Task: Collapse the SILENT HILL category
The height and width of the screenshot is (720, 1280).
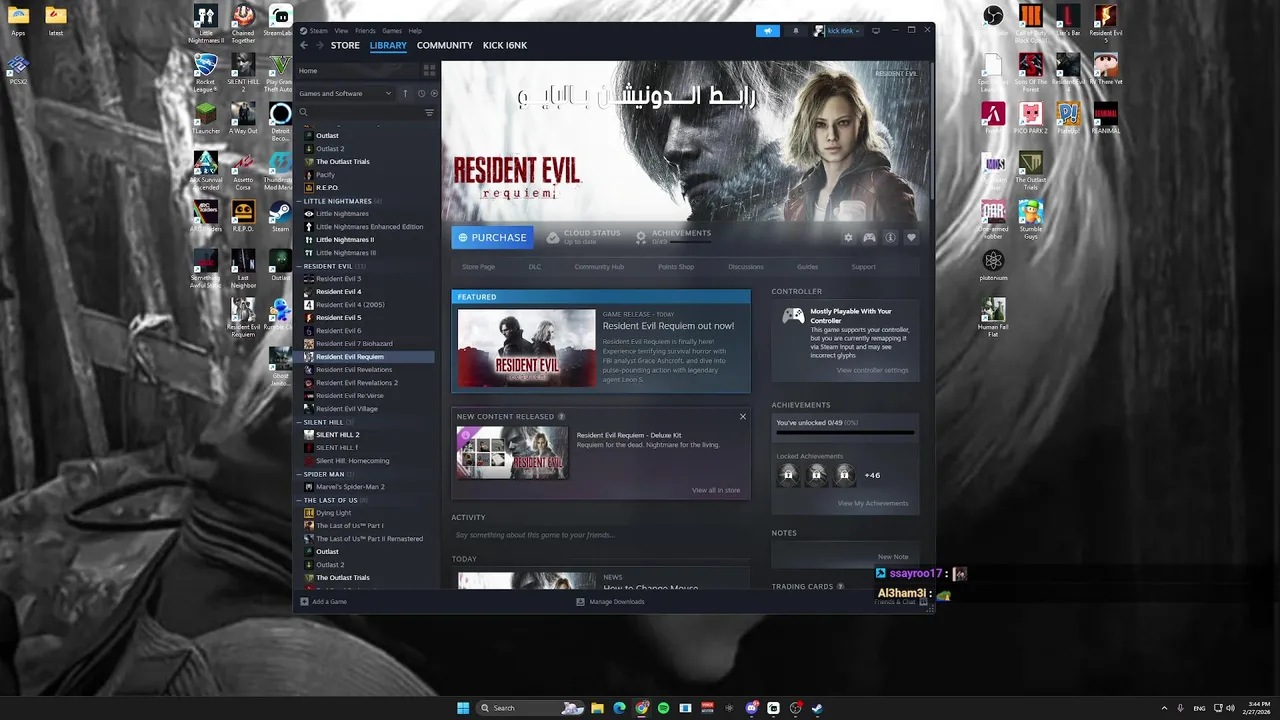Action: click(299, 422)
